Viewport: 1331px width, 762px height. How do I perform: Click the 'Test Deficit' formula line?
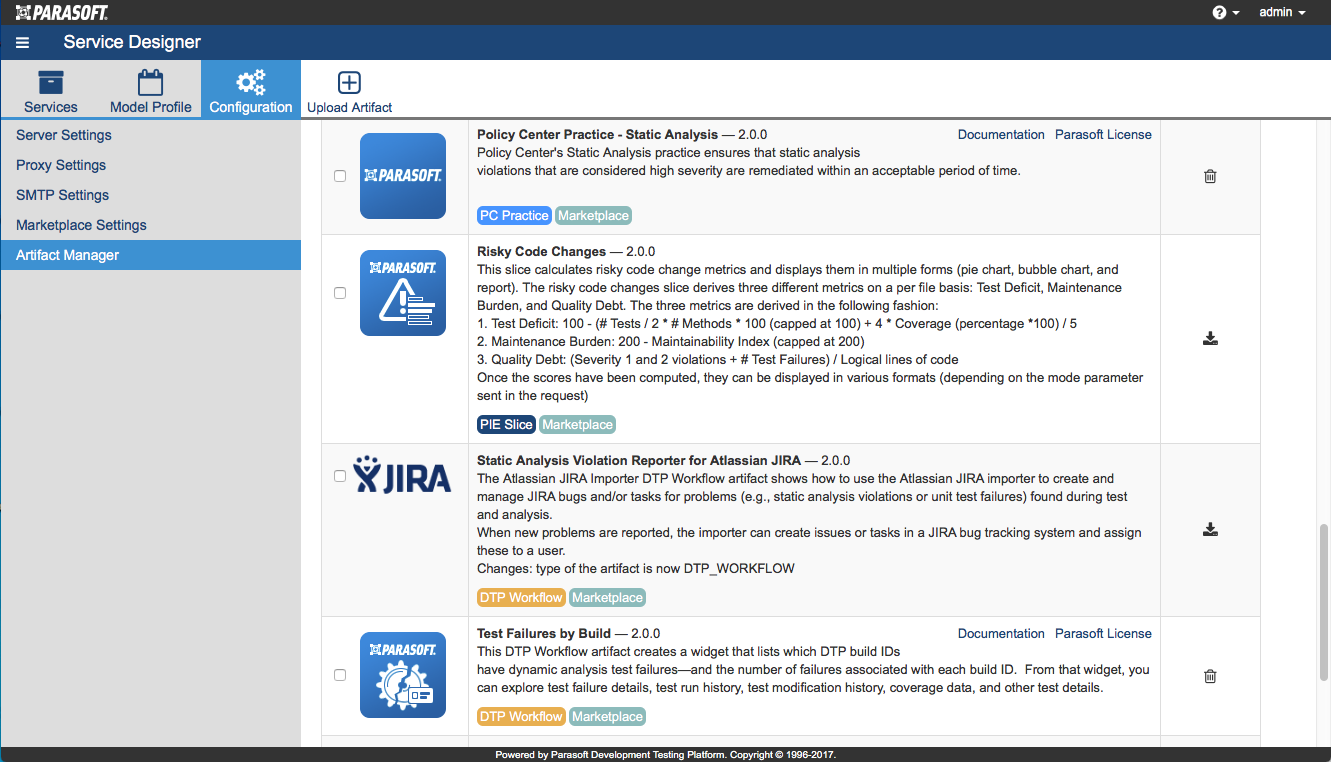tap(777, 323)
